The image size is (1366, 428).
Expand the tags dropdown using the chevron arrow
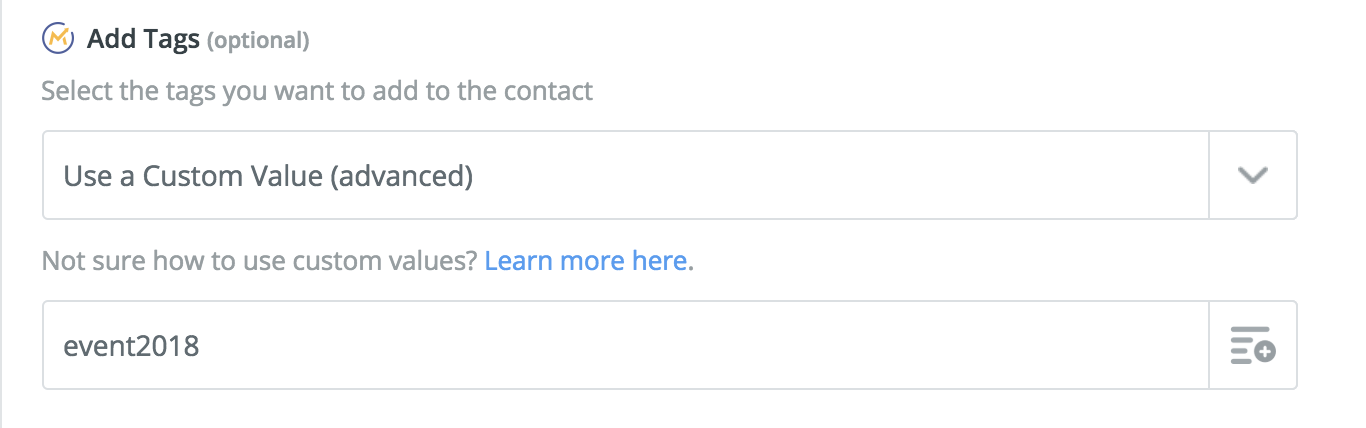[x=1253, y=175]
